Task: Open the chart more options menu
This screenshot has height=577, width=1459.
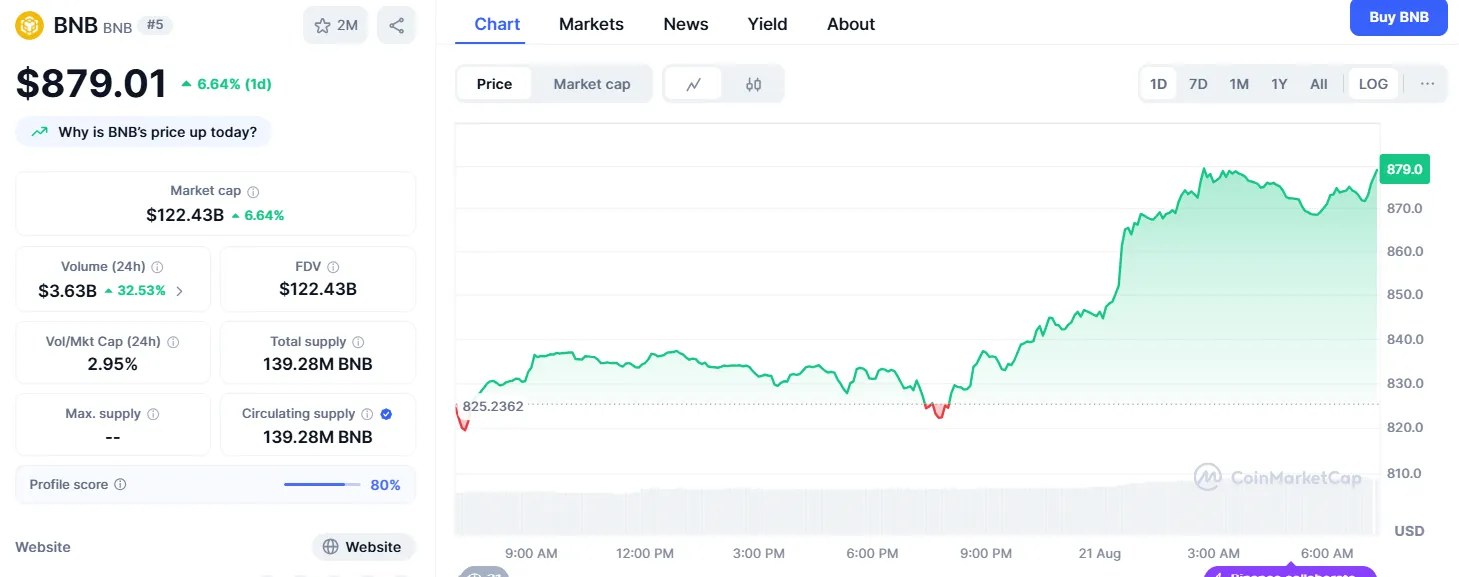Action: pyautogui.click(x=1427, y=84)
